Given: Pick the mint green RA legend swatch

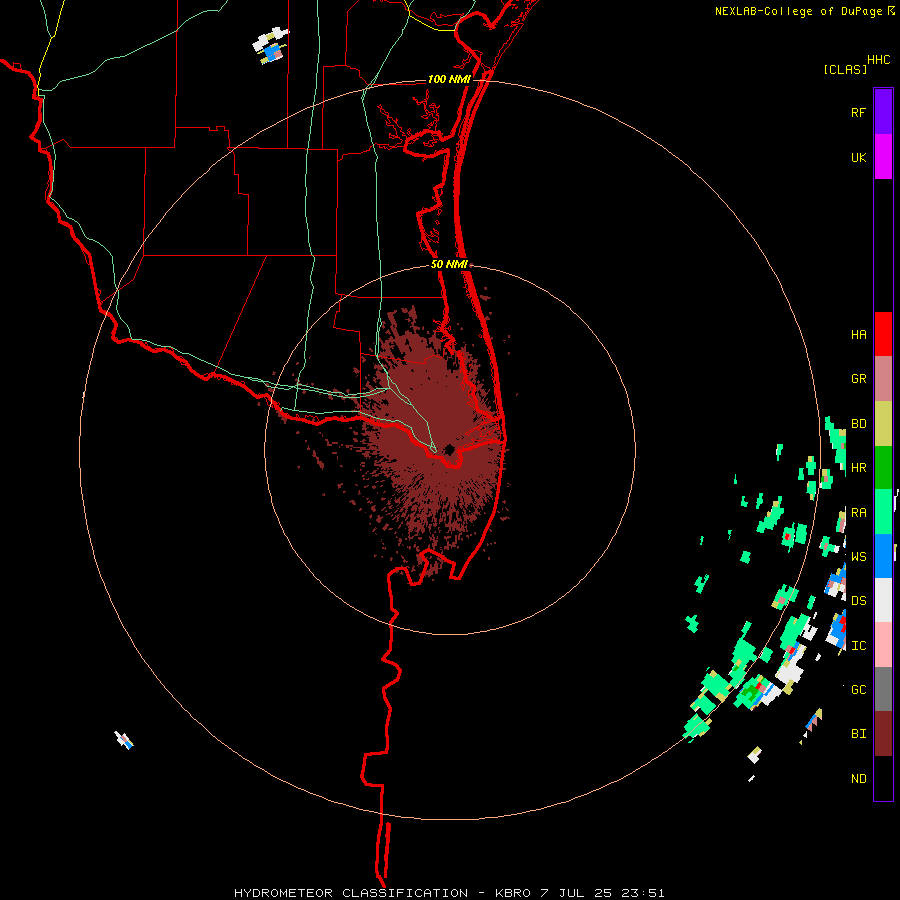Looking at the screenshot, I should click(883, 512).
